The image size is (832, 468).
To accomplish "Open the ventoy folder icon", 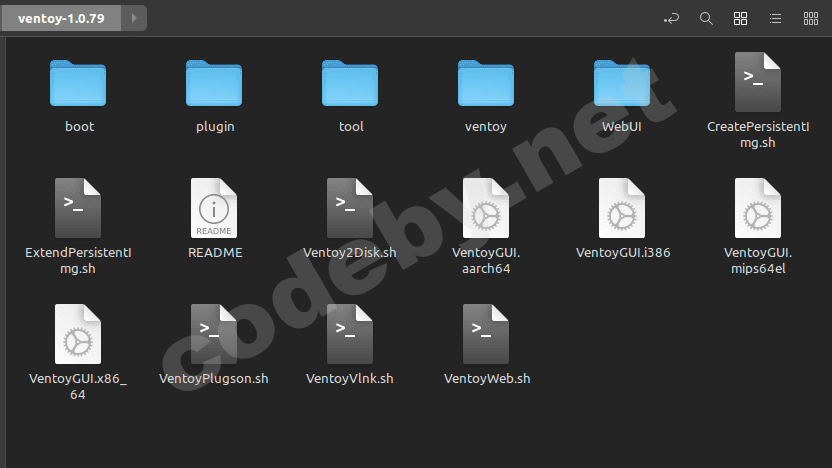I will 486,83.
